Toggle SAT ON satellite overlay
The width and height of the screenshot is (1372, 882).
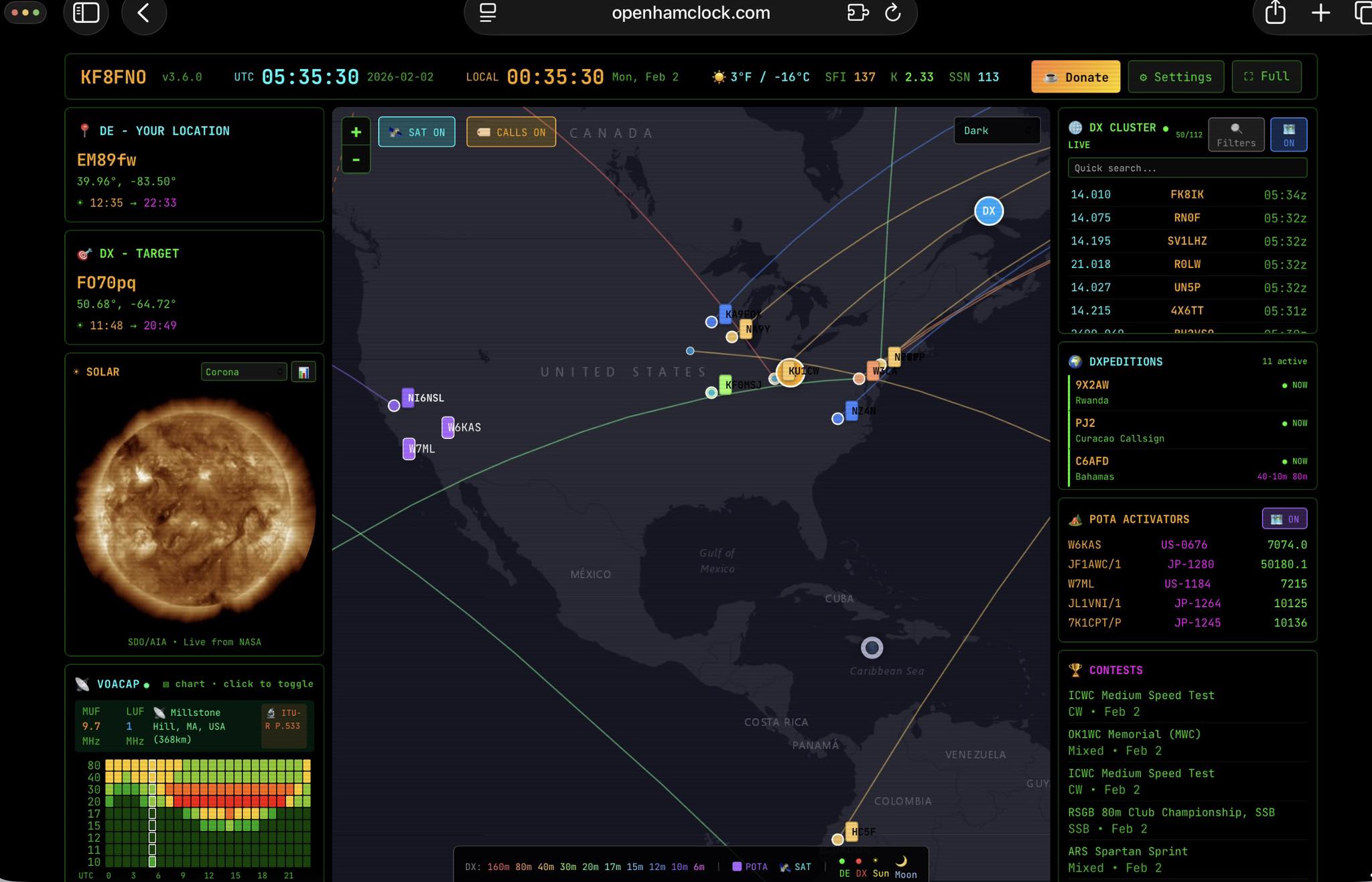click(417, 132)
